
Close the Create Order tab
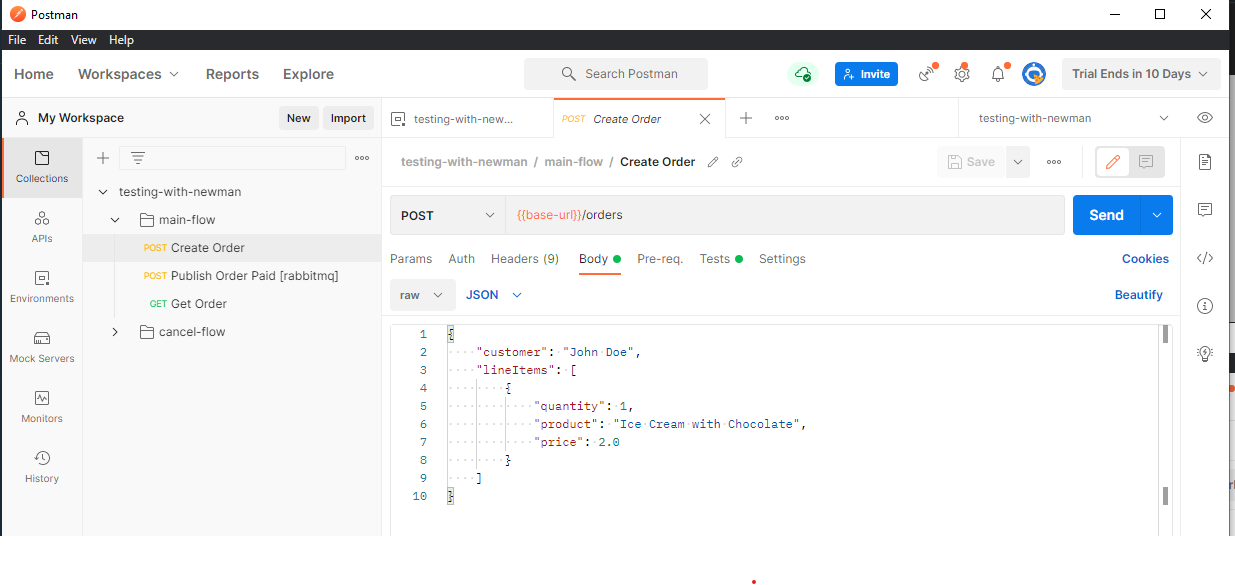pyautogui.click(x=705, y=118)
